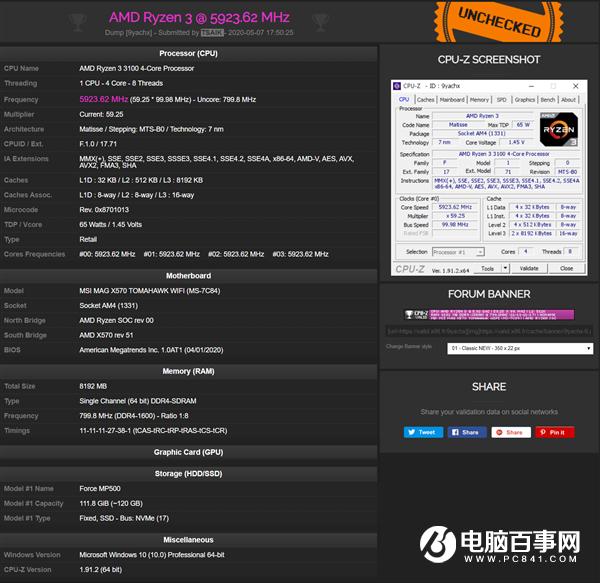Expand the Tools dropdown arrow in CPU-Z

pos(505,268)
